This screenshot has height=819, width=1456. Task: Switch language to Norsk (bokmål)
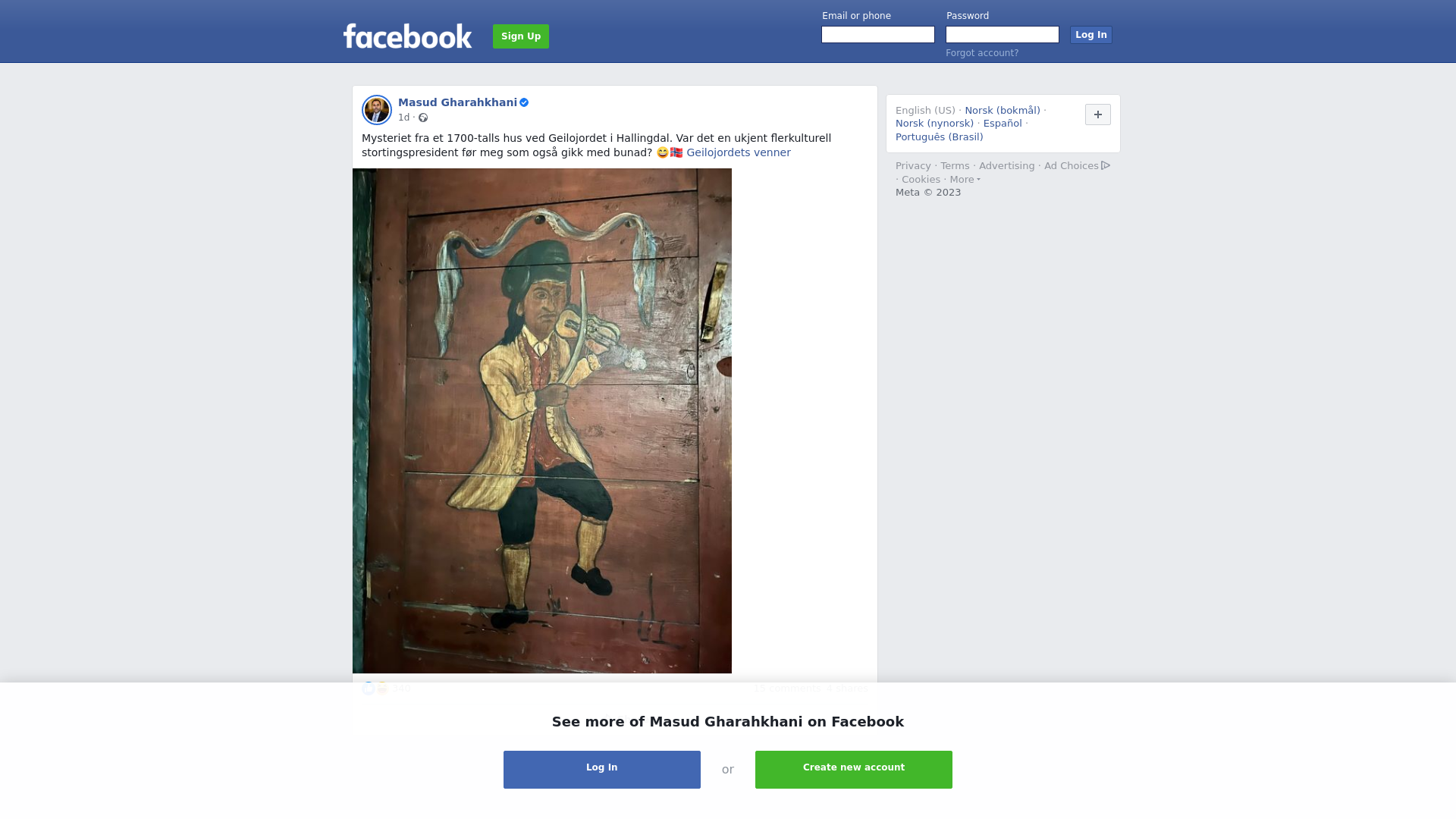click(1003, 111)
